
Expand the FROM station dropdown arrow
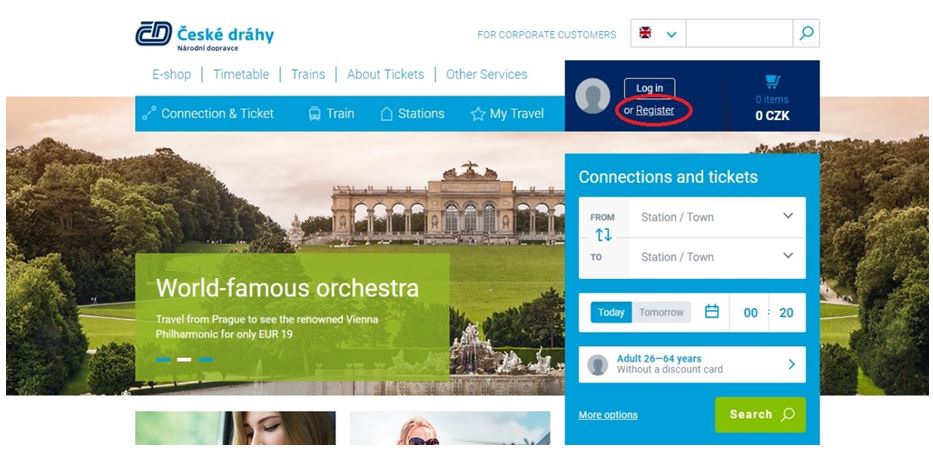788,215
